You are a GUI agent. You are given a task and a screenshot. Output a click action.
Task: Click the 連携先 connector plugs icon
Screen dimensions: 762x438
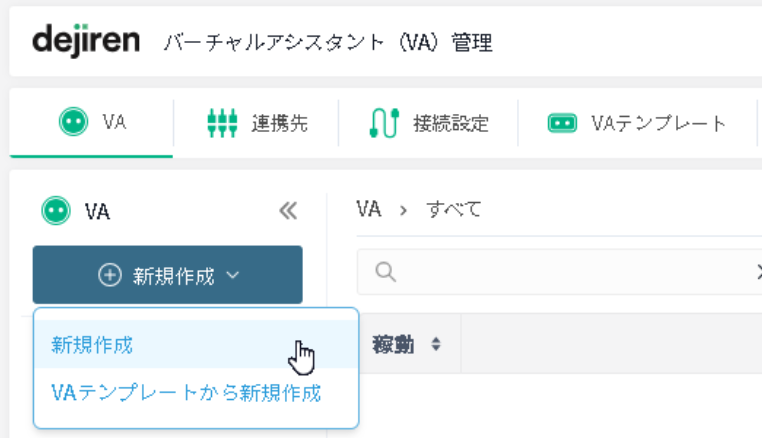click(222, 123)
